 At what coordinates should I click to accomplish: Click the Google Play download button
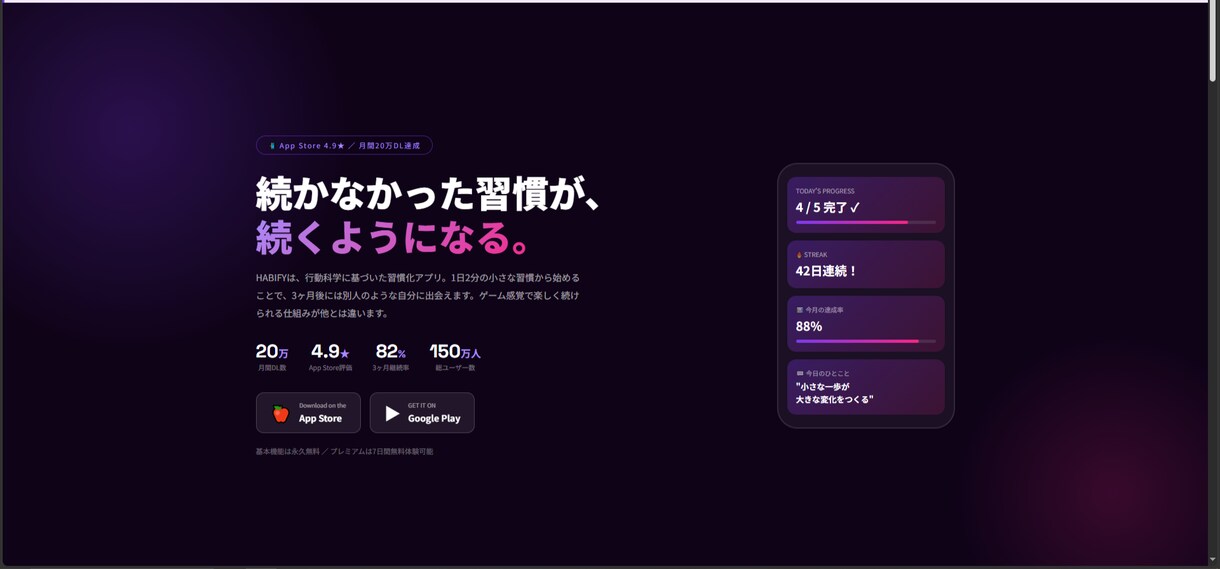(x=422, y=413)
